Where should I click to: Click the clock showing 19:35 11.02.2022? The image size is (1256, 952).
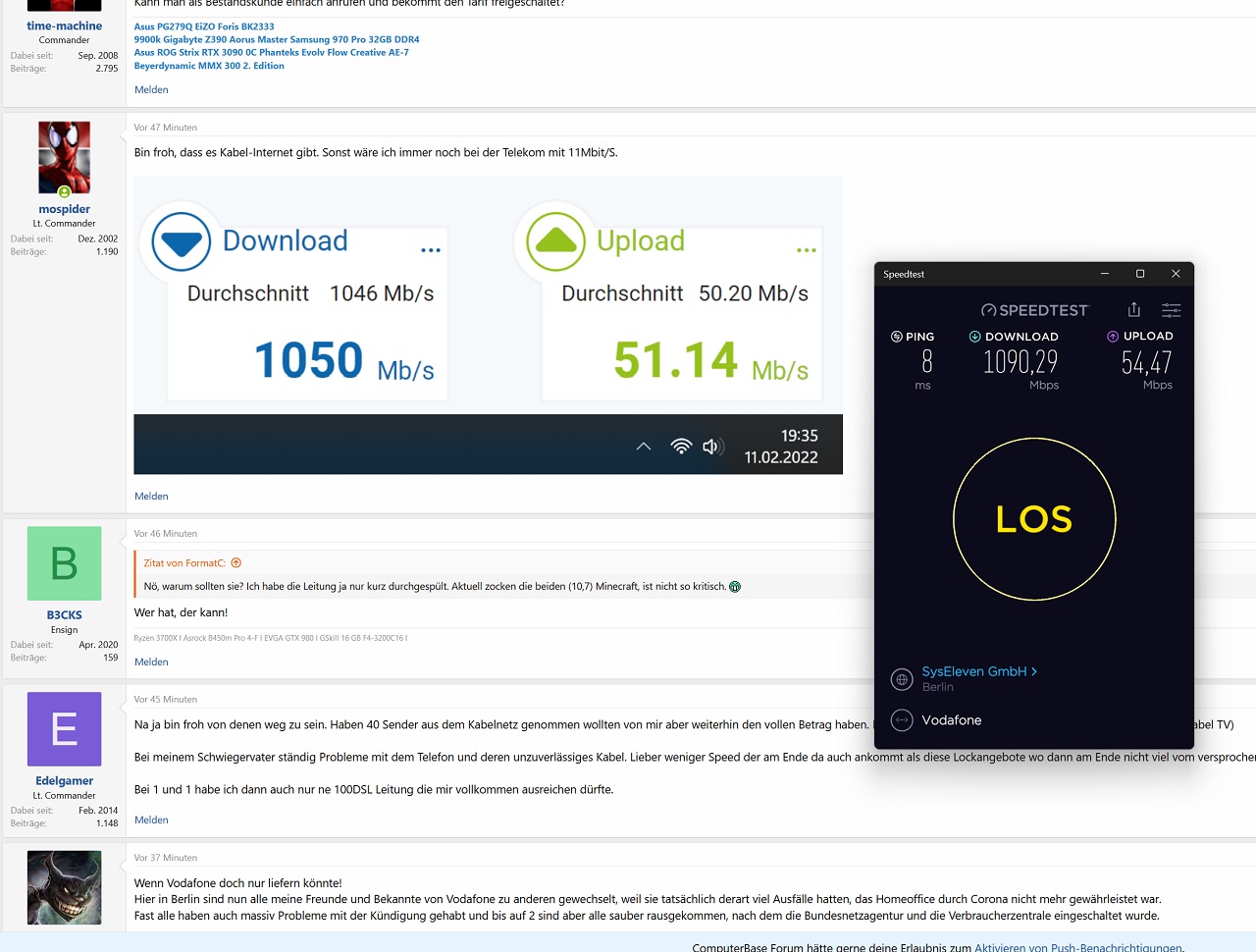[x=781, y=447]
